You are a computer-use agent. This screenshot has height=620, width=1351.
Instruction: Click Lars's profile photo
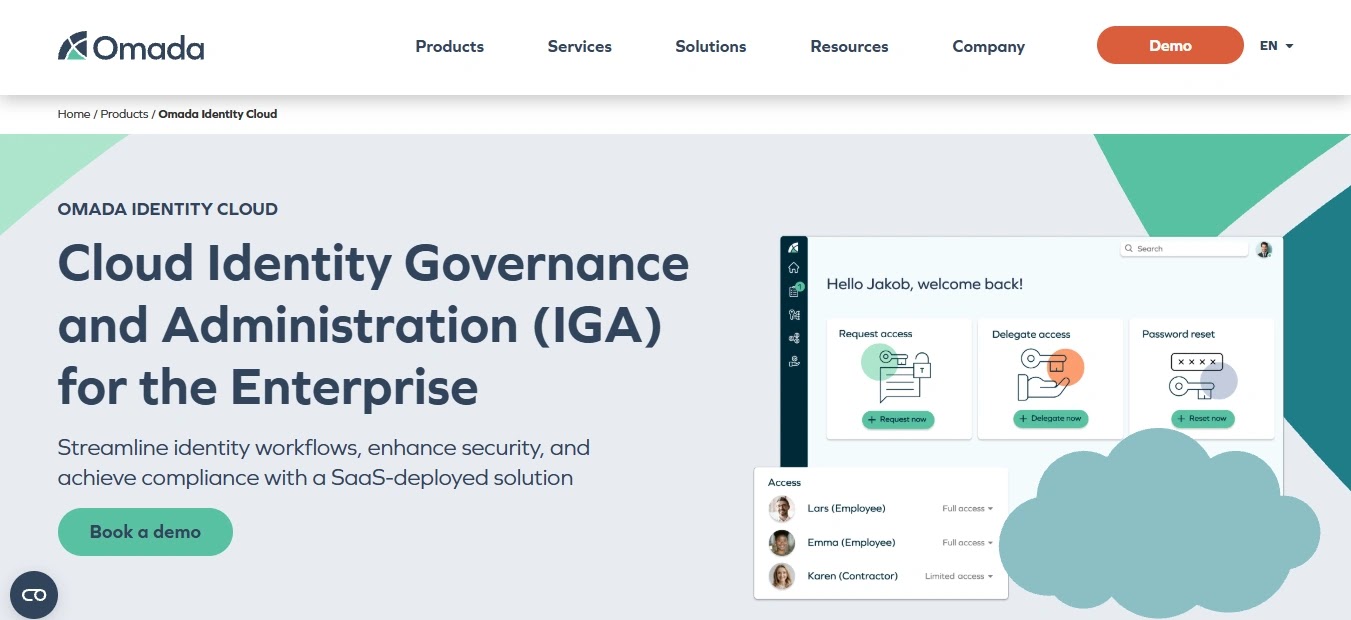[x=782, y=509]
